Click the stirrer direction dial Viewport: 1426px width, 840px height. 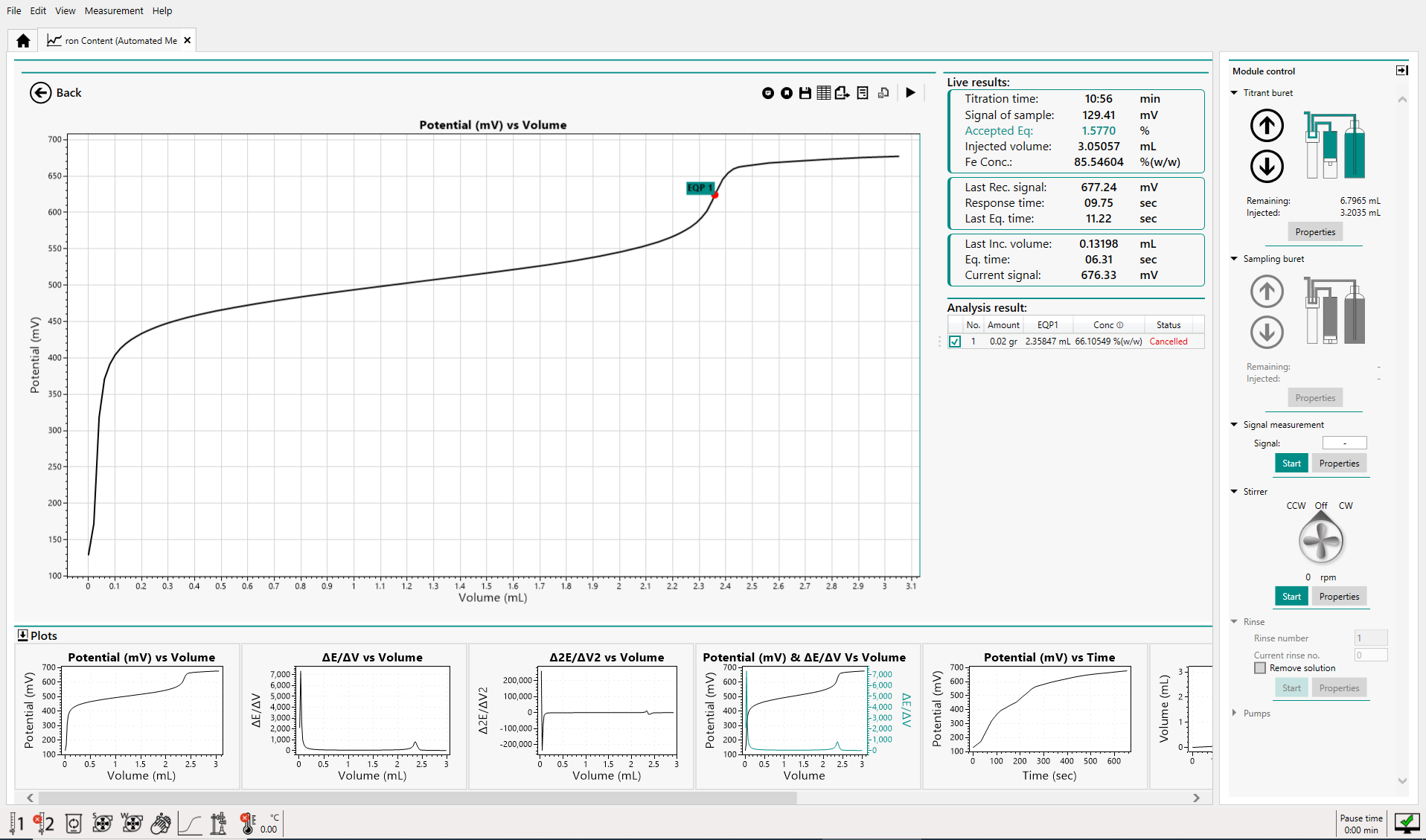[1320, 540]
